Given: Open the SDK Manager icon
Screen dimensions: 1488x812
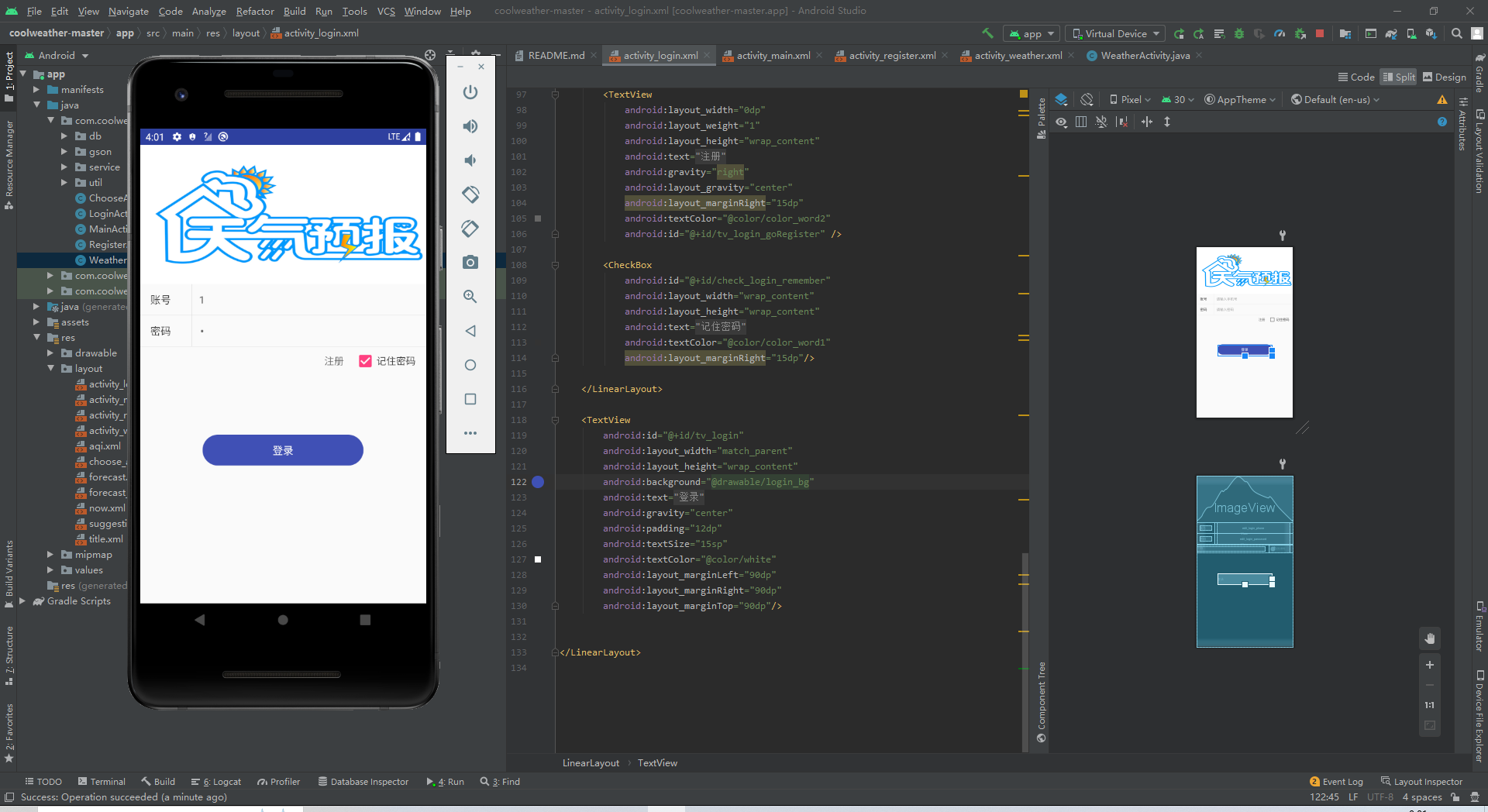Looking at the screenshot, I should click(x=1431, y=33).
